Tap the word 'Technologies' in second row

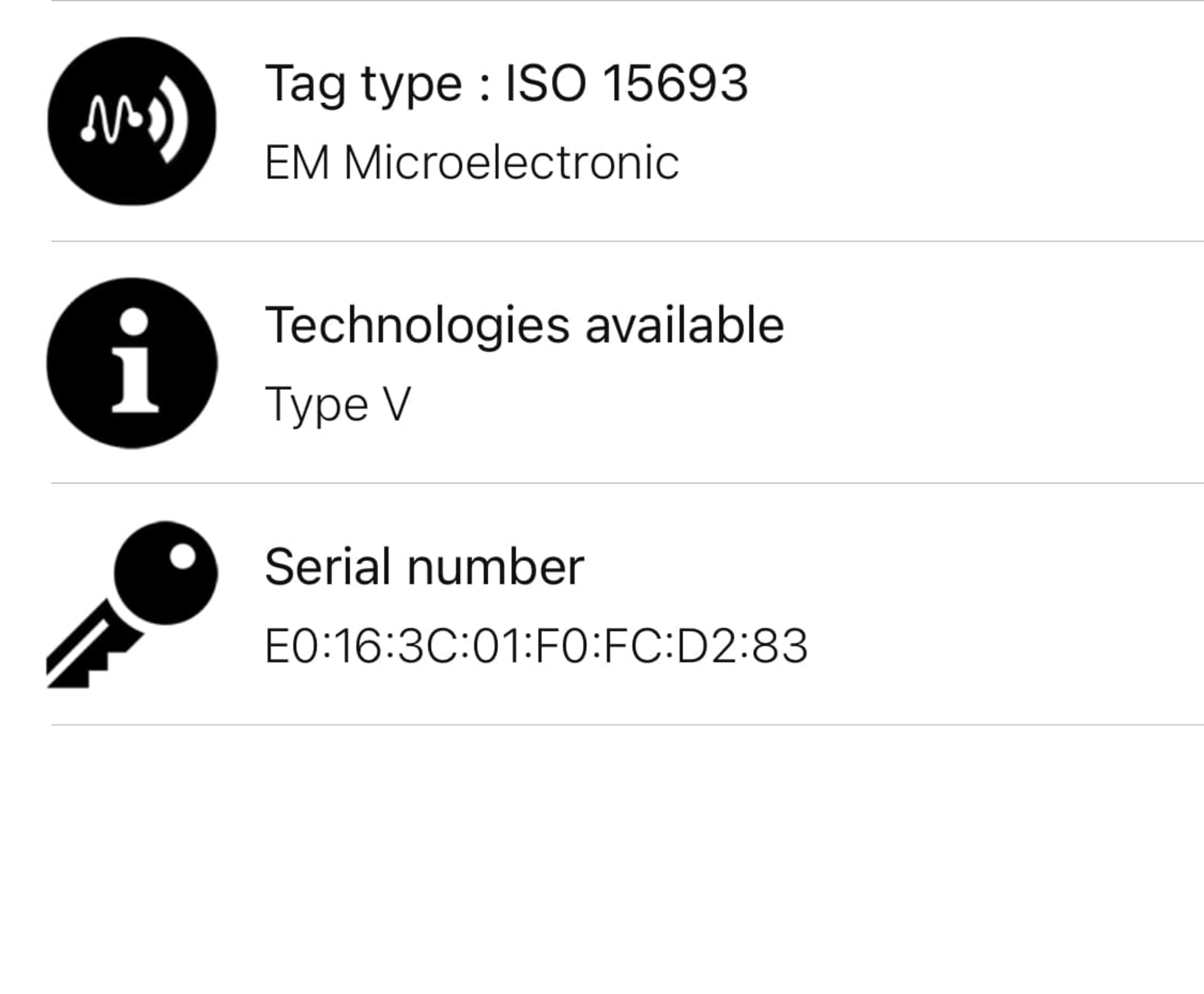coord(417,325)
